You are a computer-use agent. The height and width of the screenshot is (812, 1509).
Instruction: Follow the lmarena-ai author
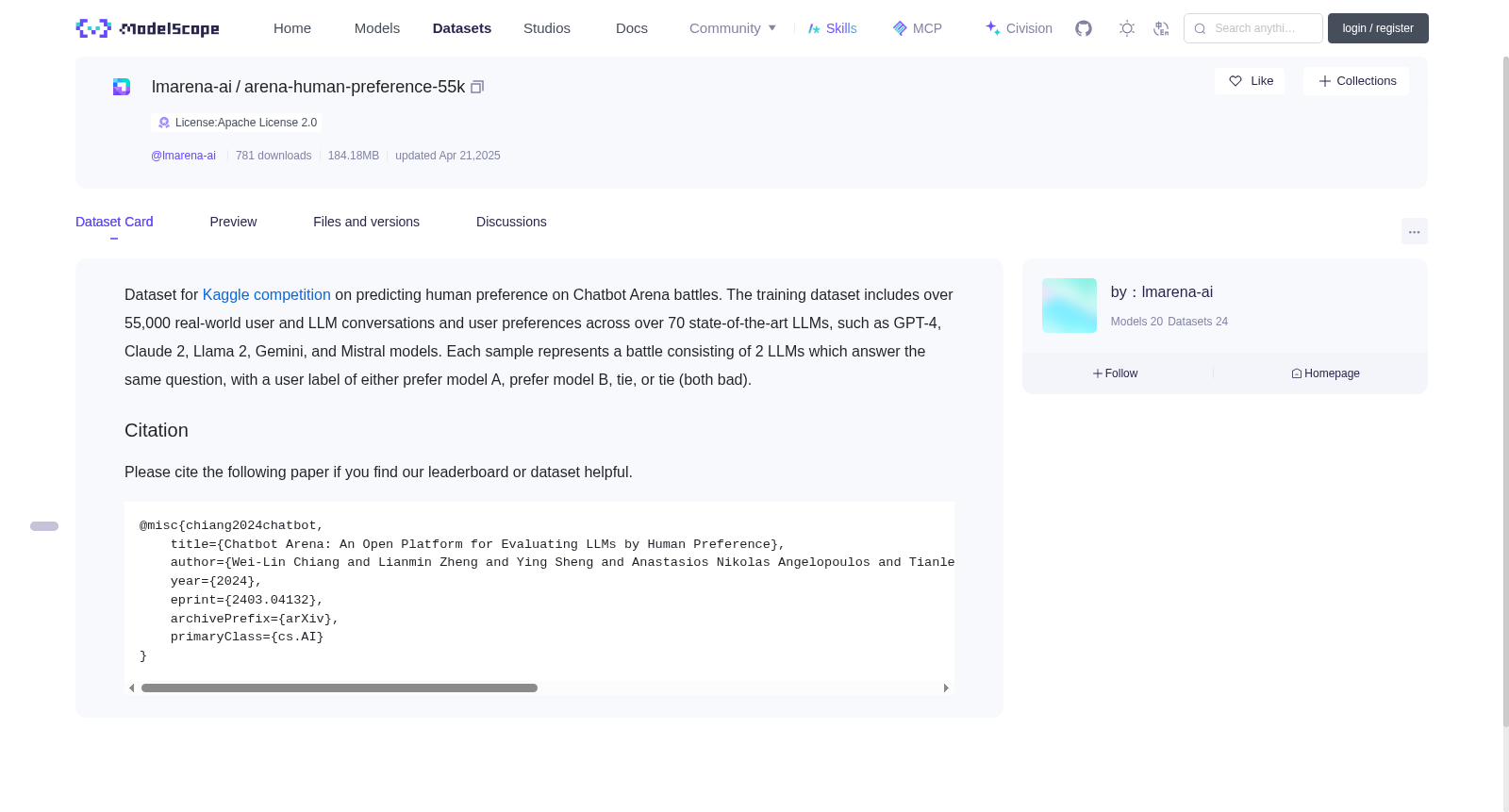[1116, 373]
